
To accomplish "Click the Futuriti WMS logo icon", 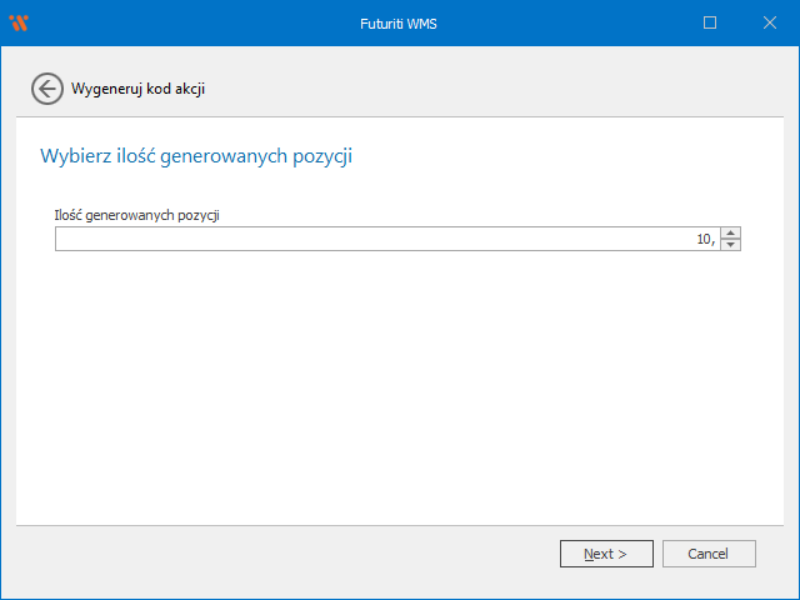I will coord(18,23).
